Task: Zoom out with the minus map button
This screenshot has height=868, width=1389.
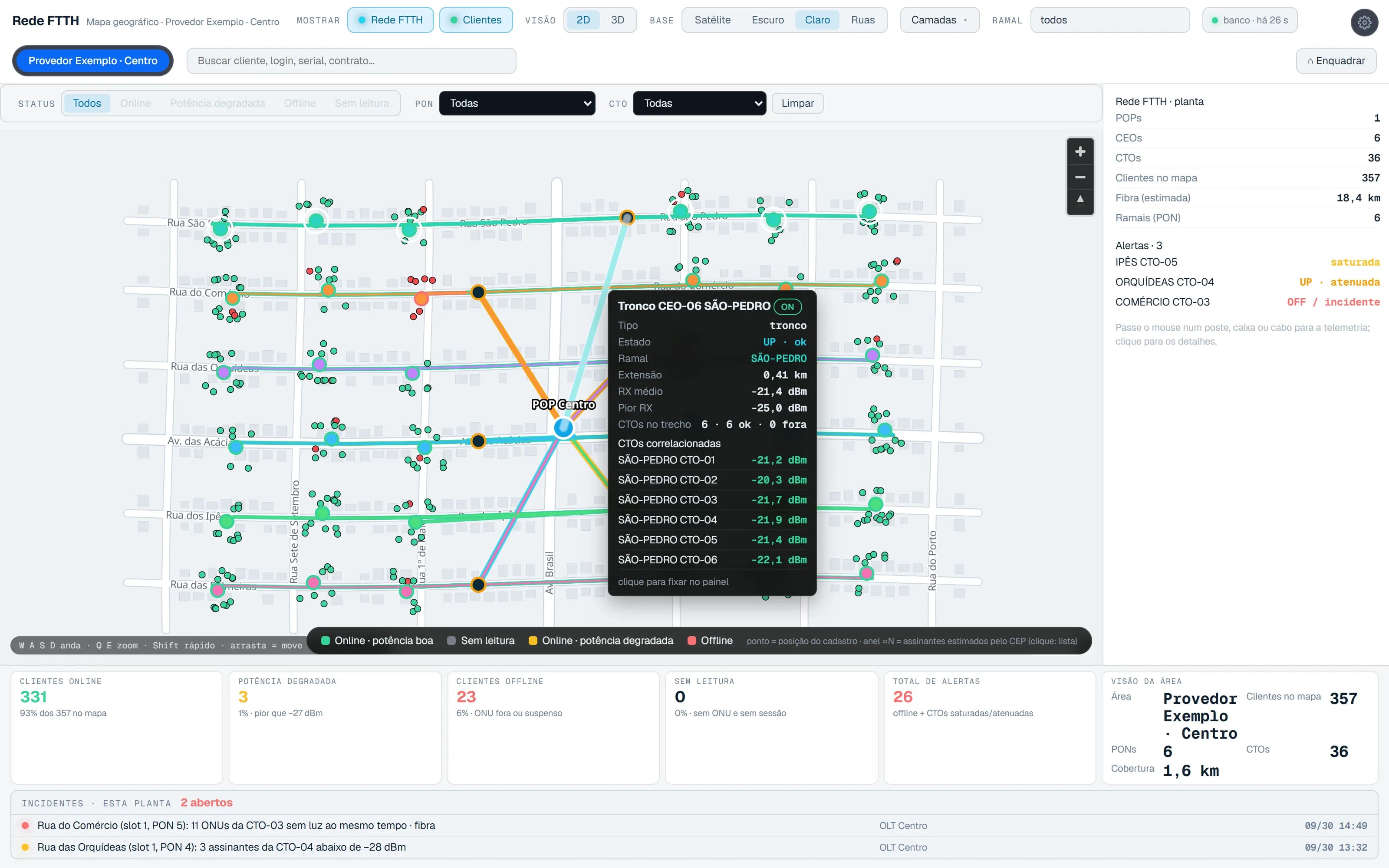Action: [1080, 177]
